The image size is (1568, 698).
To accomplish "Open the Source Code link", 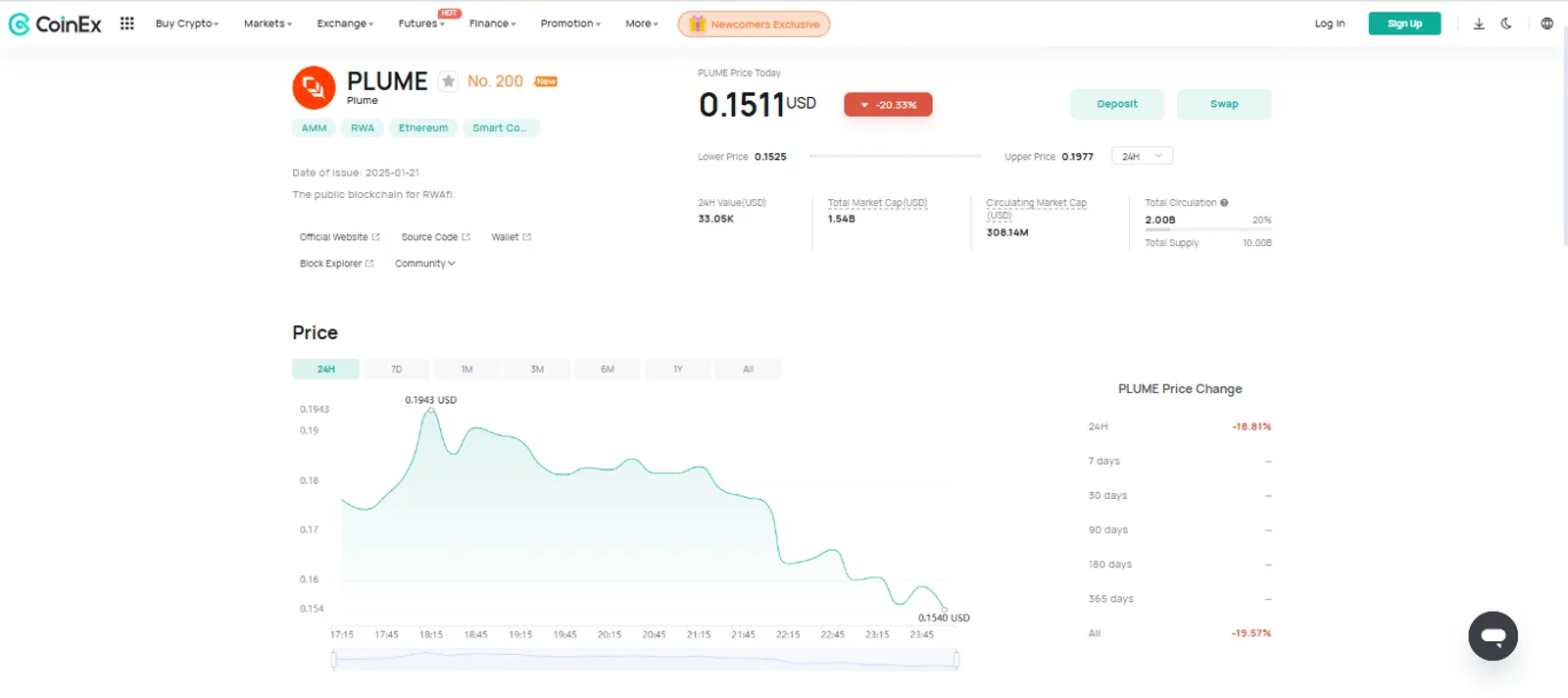I will 435,237.
